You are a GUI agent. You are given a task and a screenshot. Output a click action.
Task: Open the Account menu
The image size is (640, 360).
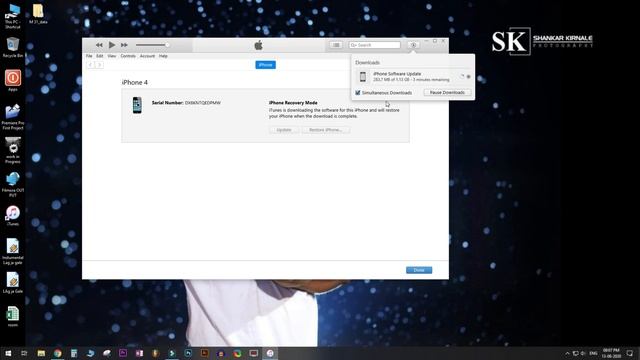147,56
